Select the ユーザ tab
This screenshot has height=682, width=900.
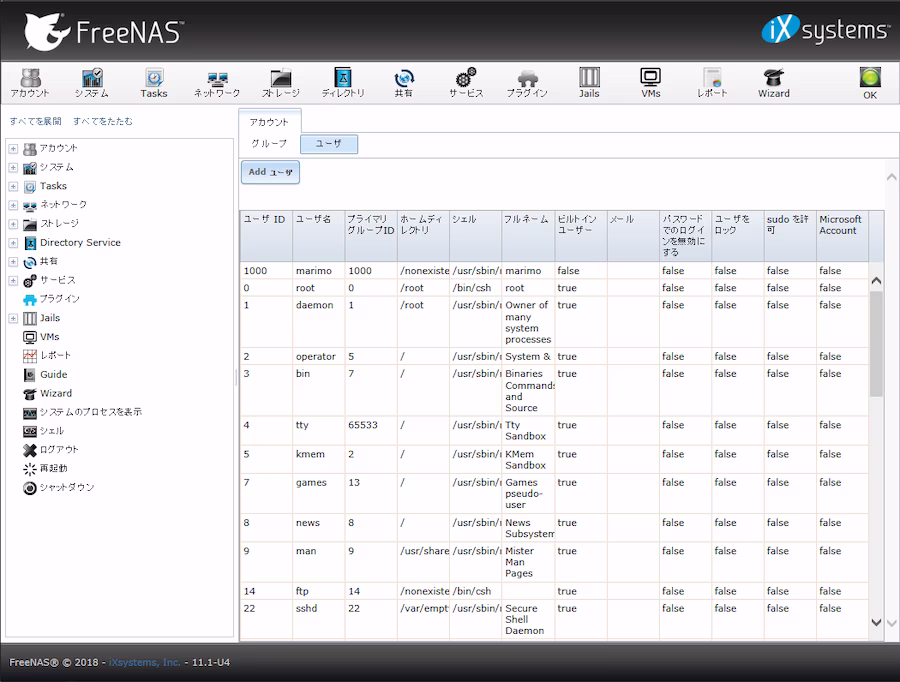tap(329, 144)
